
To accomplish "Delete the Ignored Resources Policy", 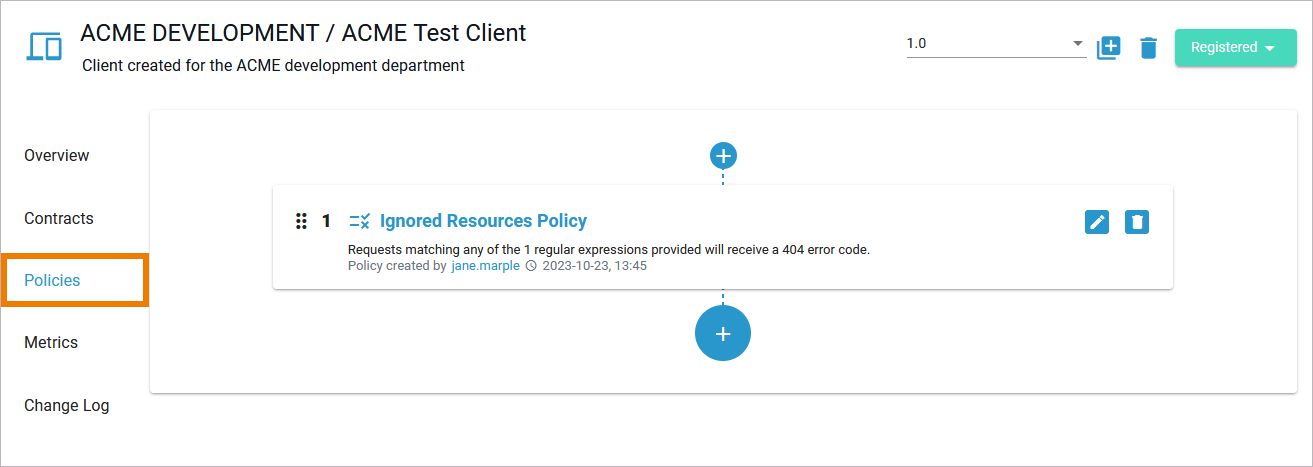I will pyautogui.click(x=1137, y=222).
